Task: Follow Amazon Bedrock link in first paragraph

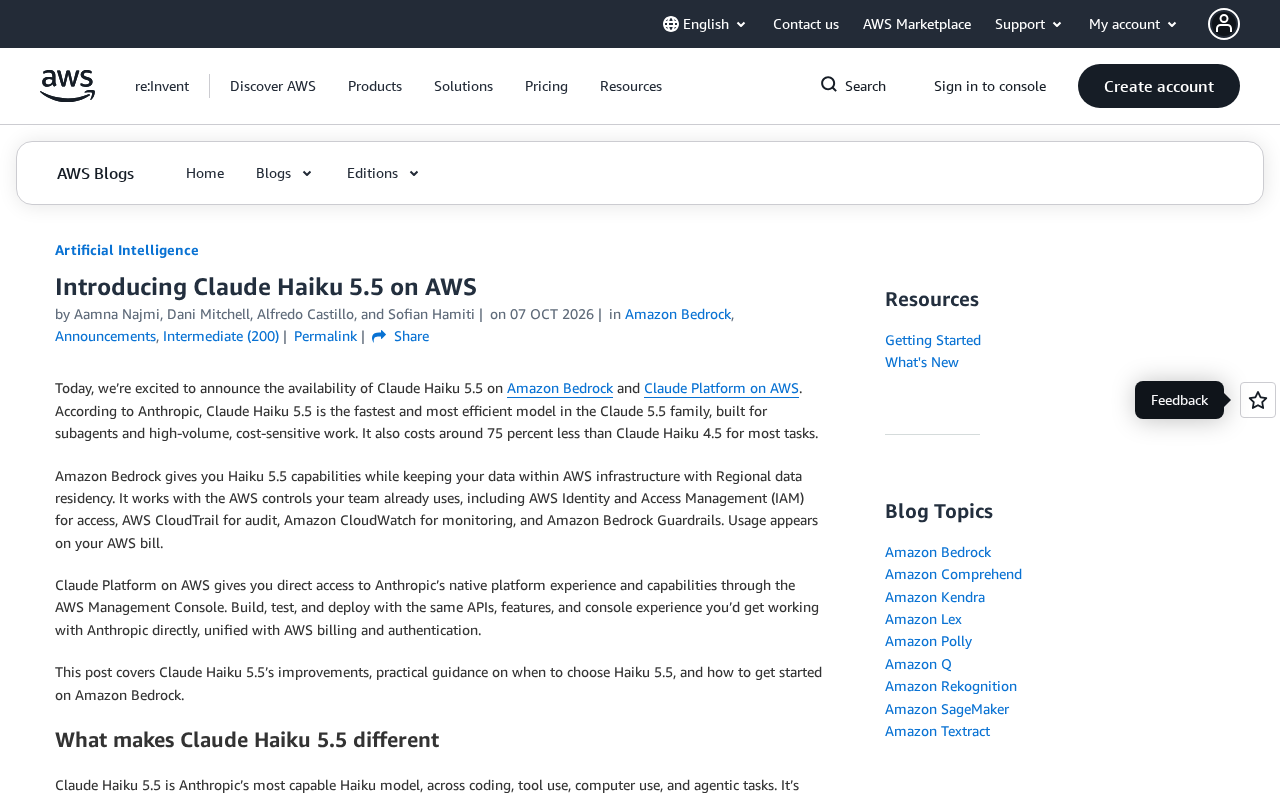Action: pyautogui.click(x=560, y=388)
